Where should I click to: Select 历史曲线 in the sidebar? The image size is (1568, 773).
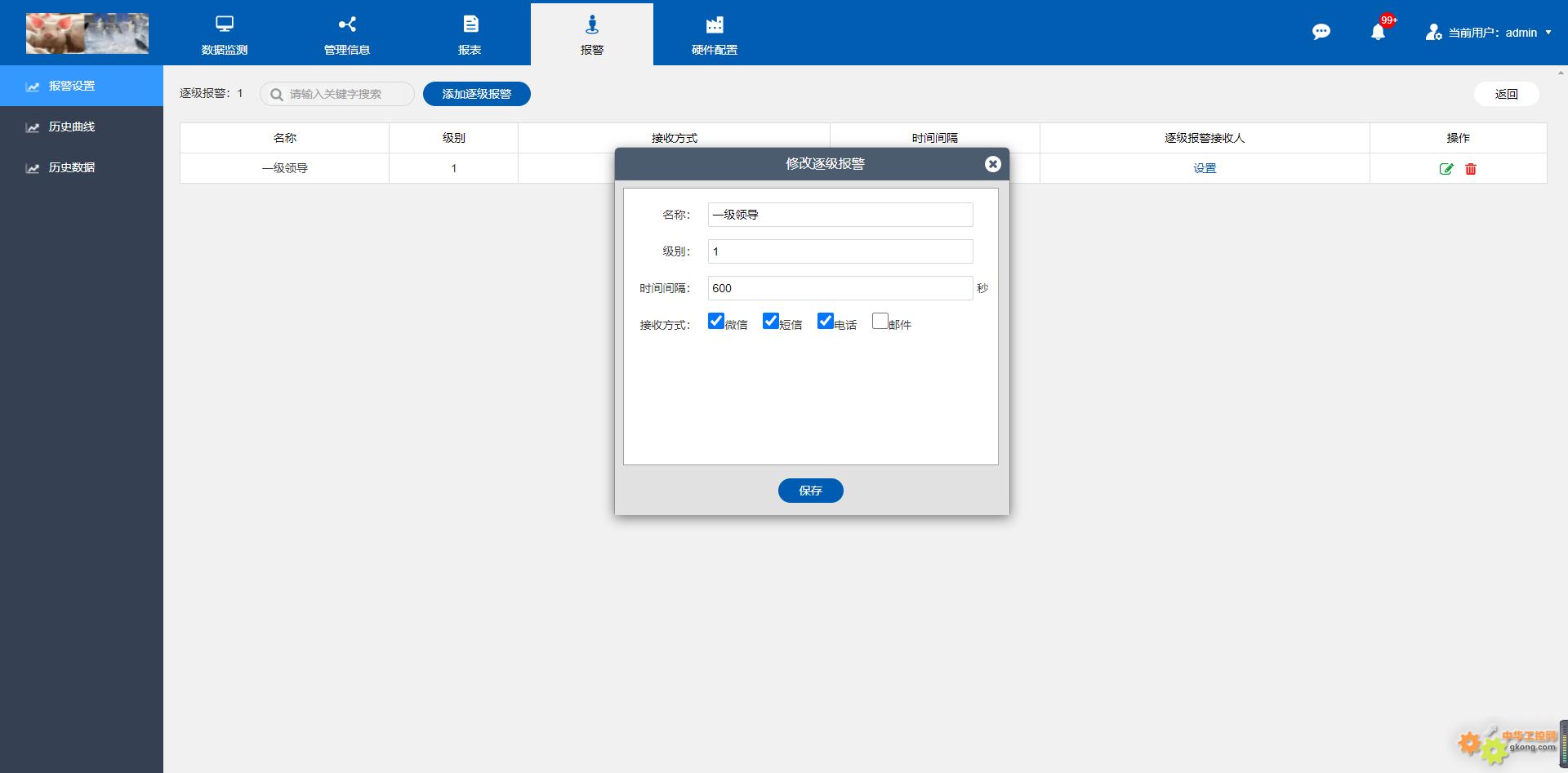[82, 127]
